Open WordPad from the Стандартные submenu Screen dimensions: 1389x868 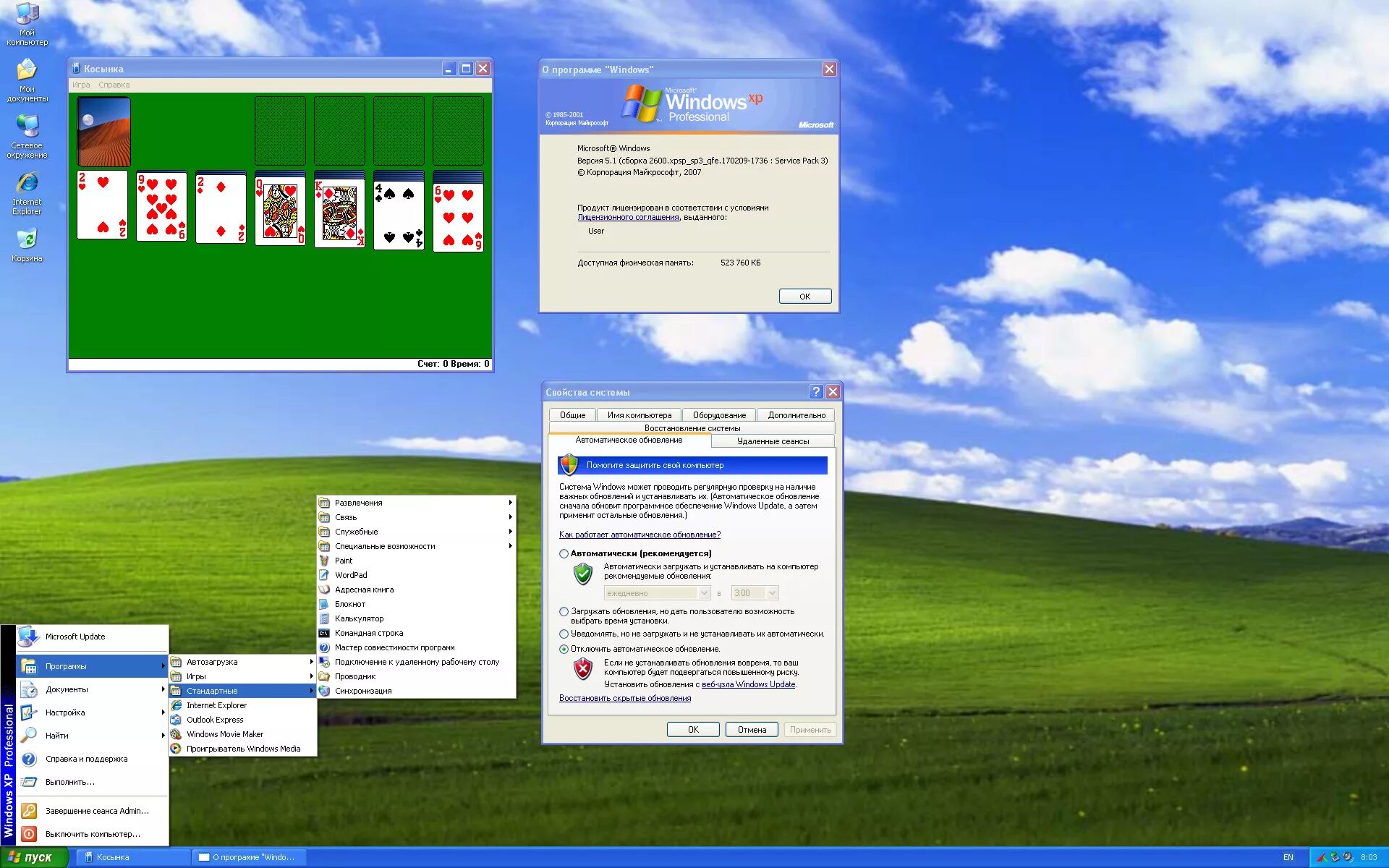tap(349, 574)
